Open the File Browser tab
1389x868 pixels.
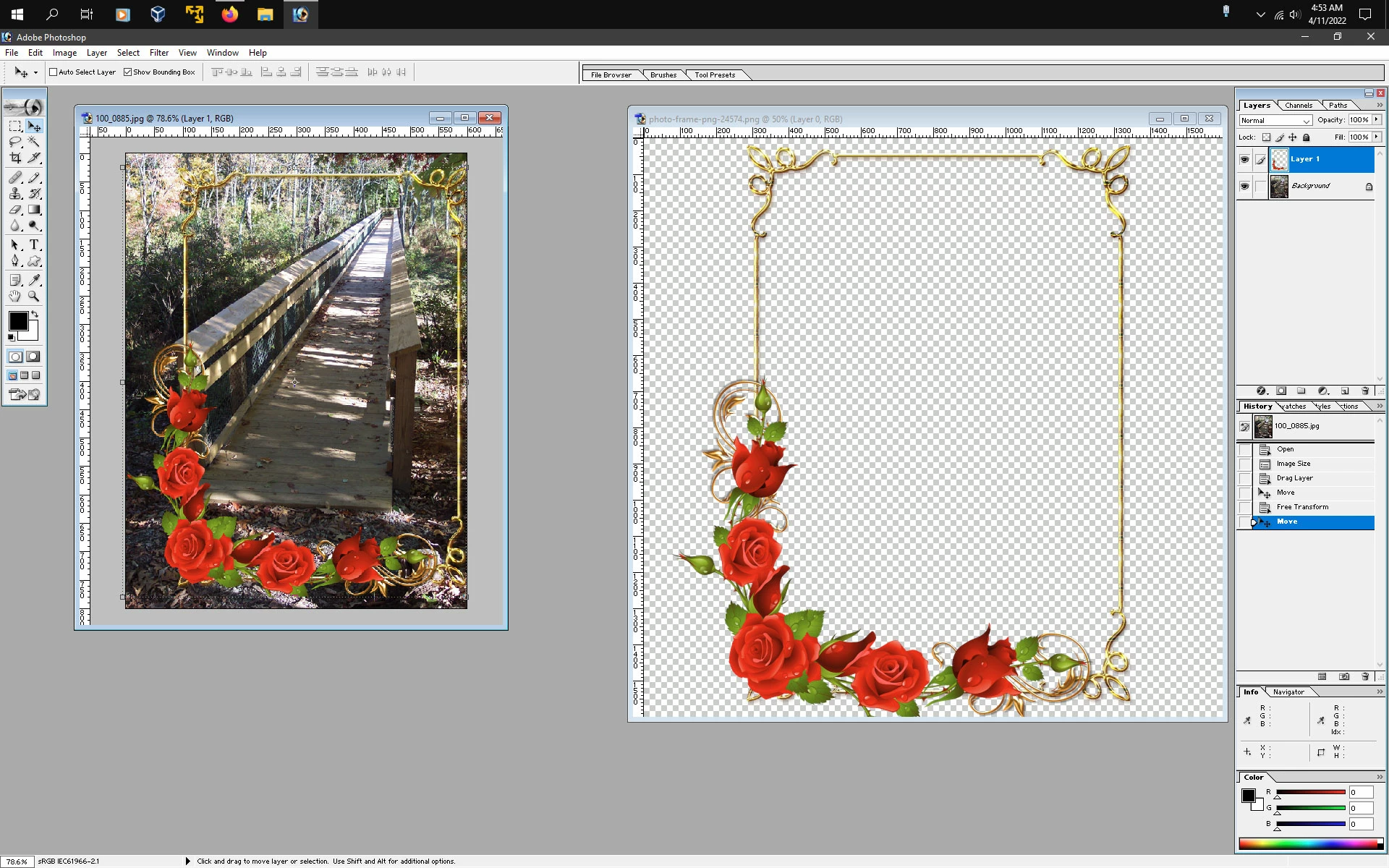(611, 75)
